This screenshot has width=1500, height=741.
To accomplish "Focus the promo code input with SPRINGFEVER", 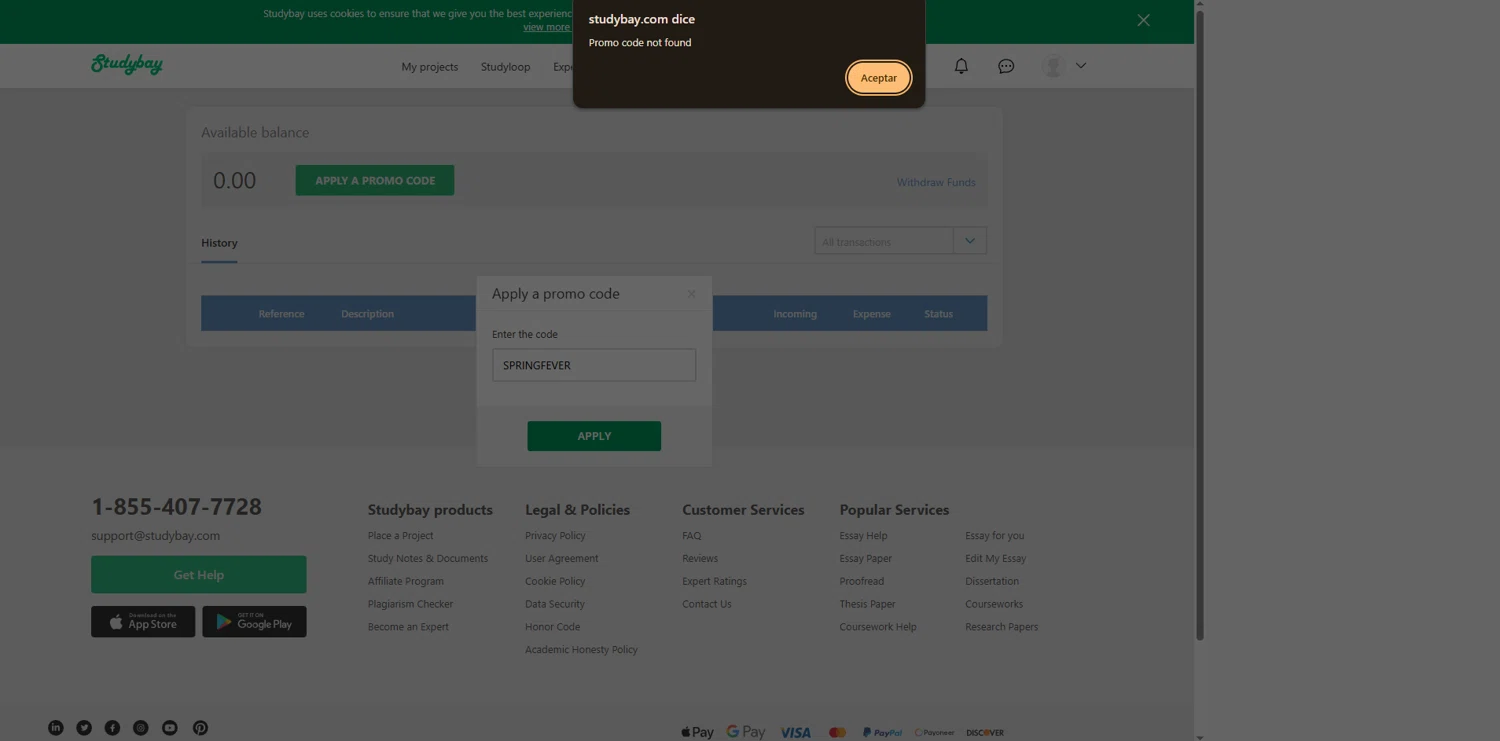I will click(x=594, y=365).
